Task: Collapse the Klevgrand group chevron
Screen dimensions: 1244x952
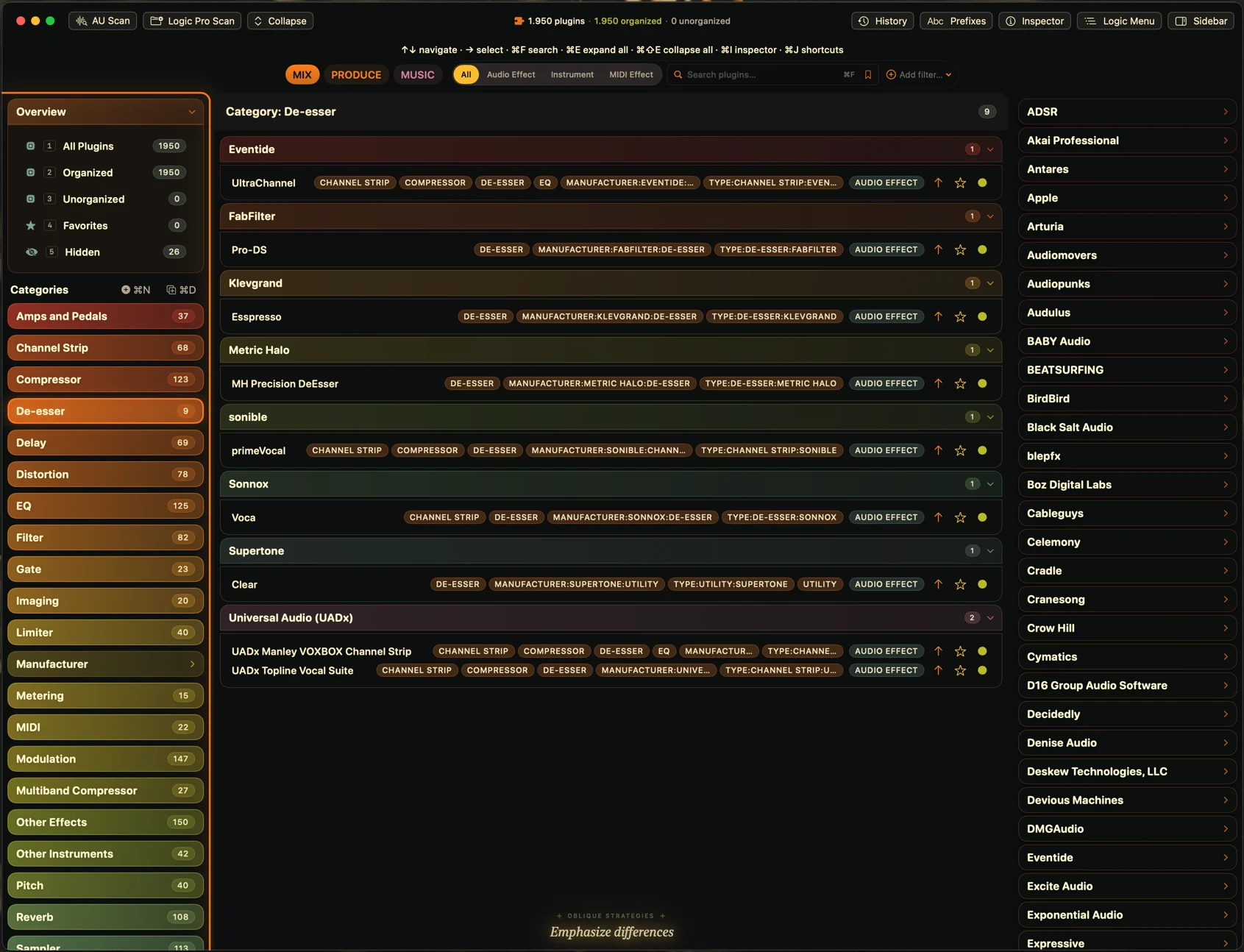Action: tap(990, 283)
